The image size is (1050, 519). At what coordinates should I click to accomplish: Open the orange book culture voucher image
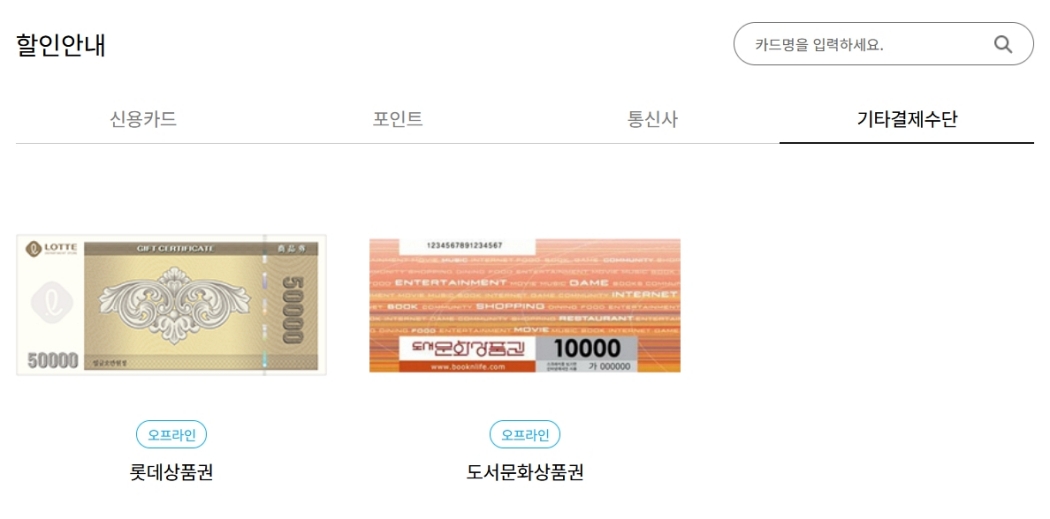click(525, 305)
